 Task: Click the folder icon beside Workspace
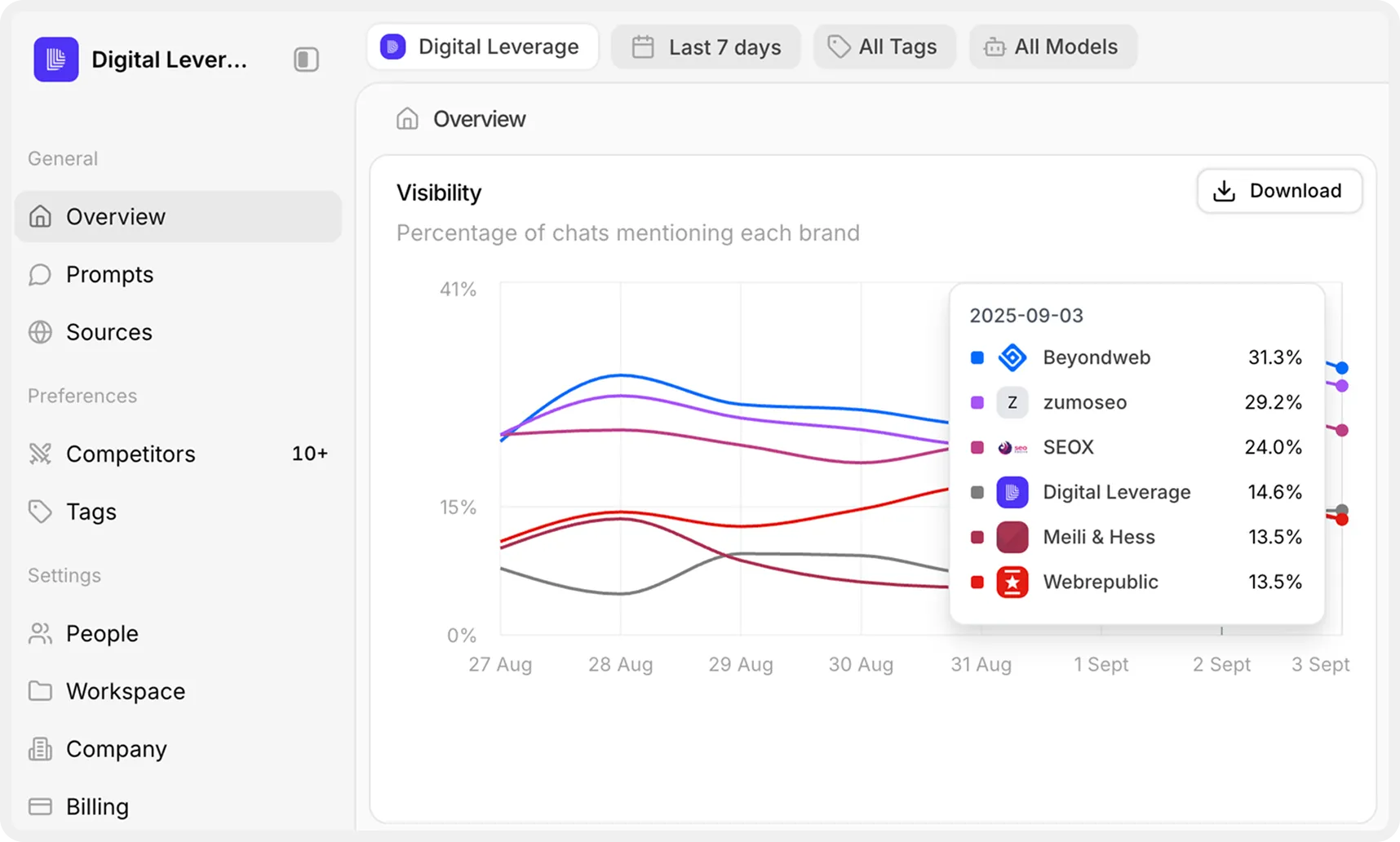click(40, 691)
